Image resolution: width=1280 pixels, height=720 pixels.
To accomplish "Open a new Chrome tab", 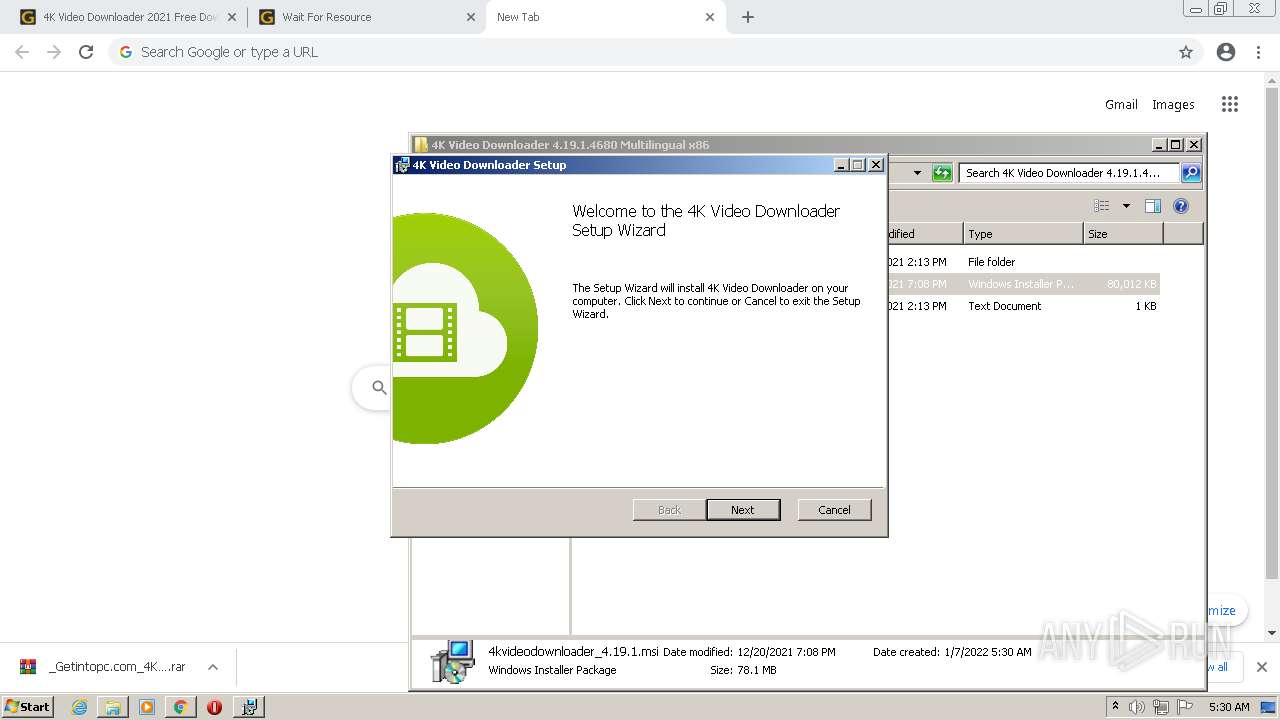I will (x=748, y=17).
